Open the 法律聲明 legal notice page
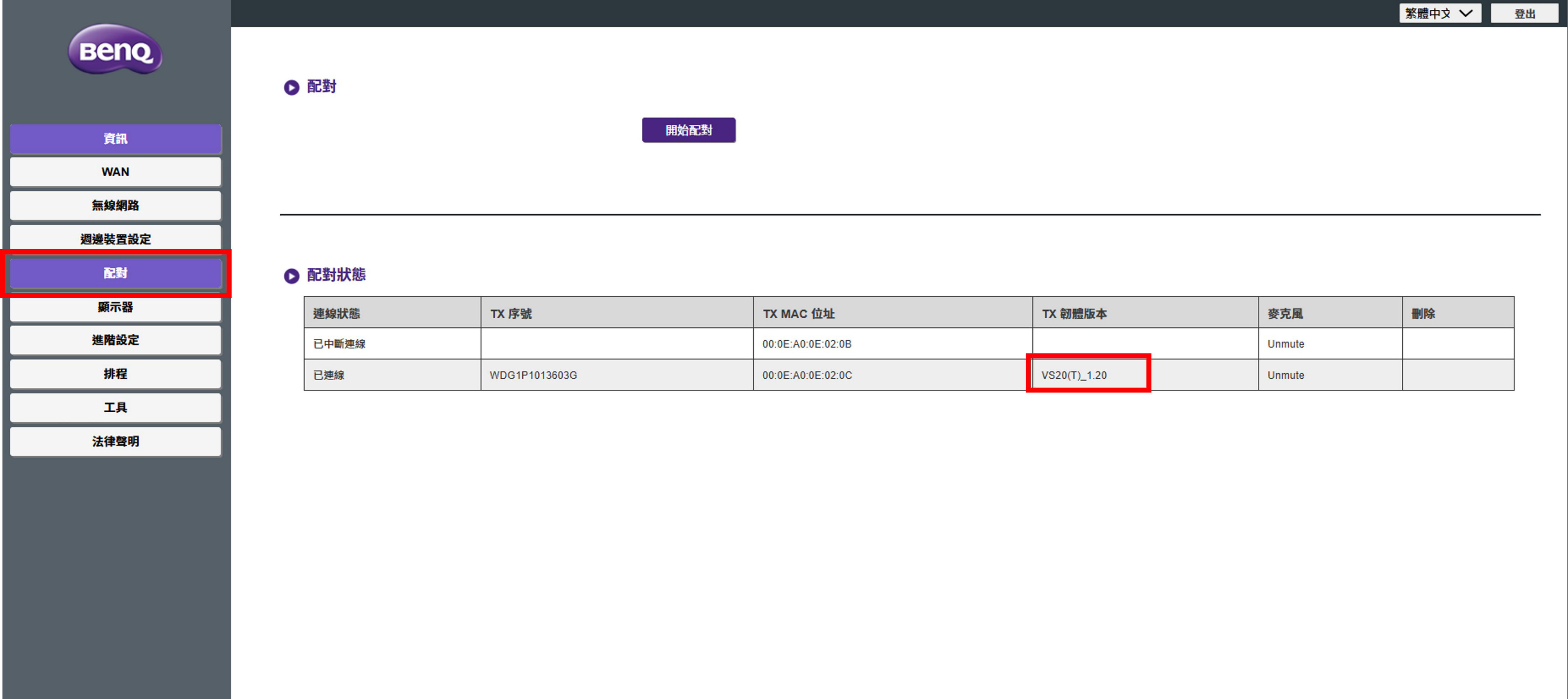This screenshot has width=1568, height=699. pos(116,442)
